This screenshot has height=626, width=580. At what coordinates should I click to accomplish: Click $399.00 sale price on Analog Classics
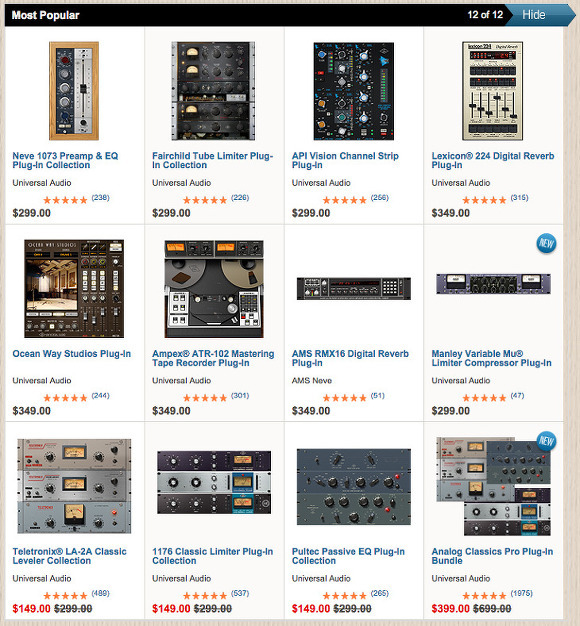click(451, 608)
